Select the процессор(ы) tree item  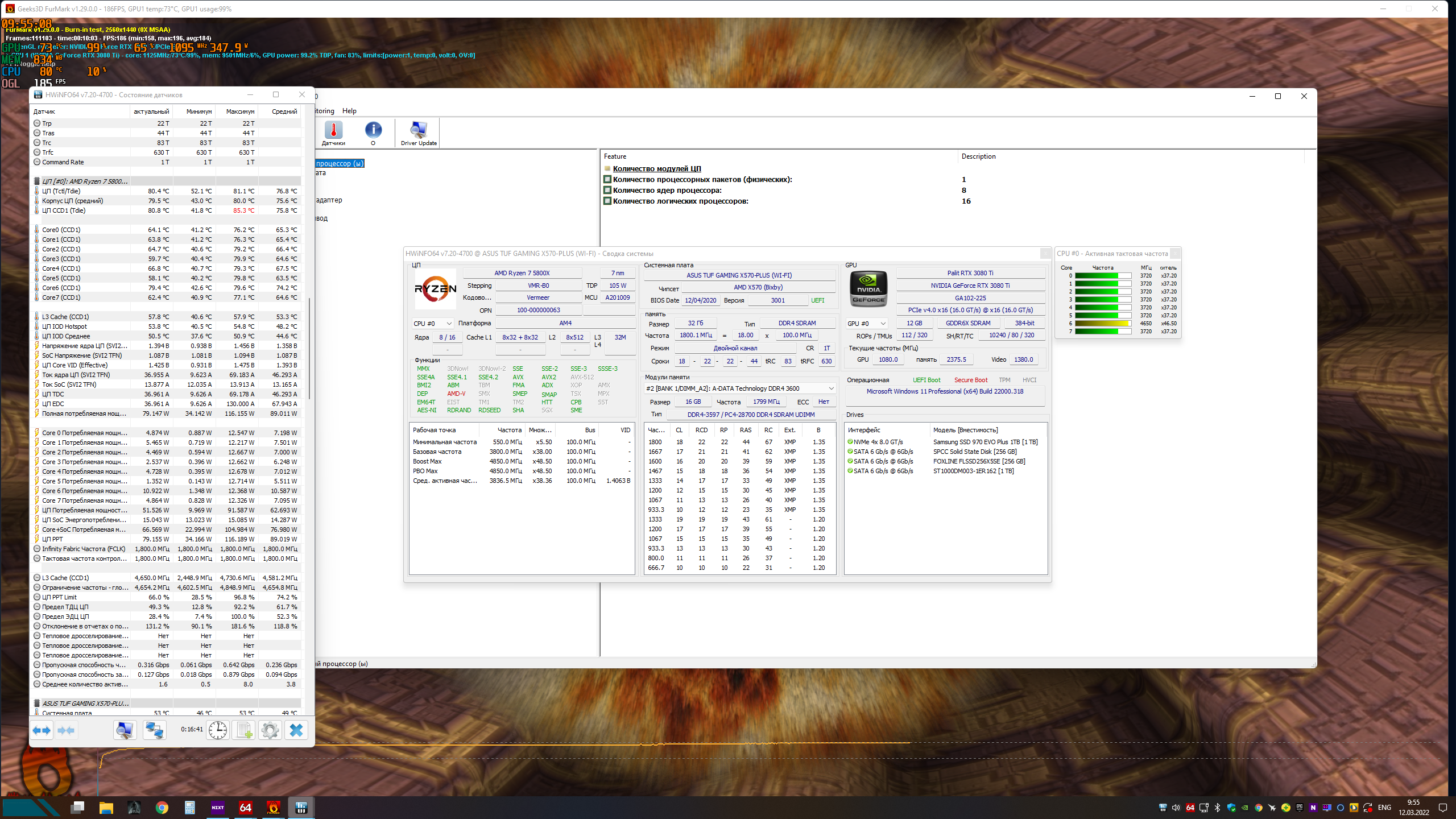tap(340, 164)
